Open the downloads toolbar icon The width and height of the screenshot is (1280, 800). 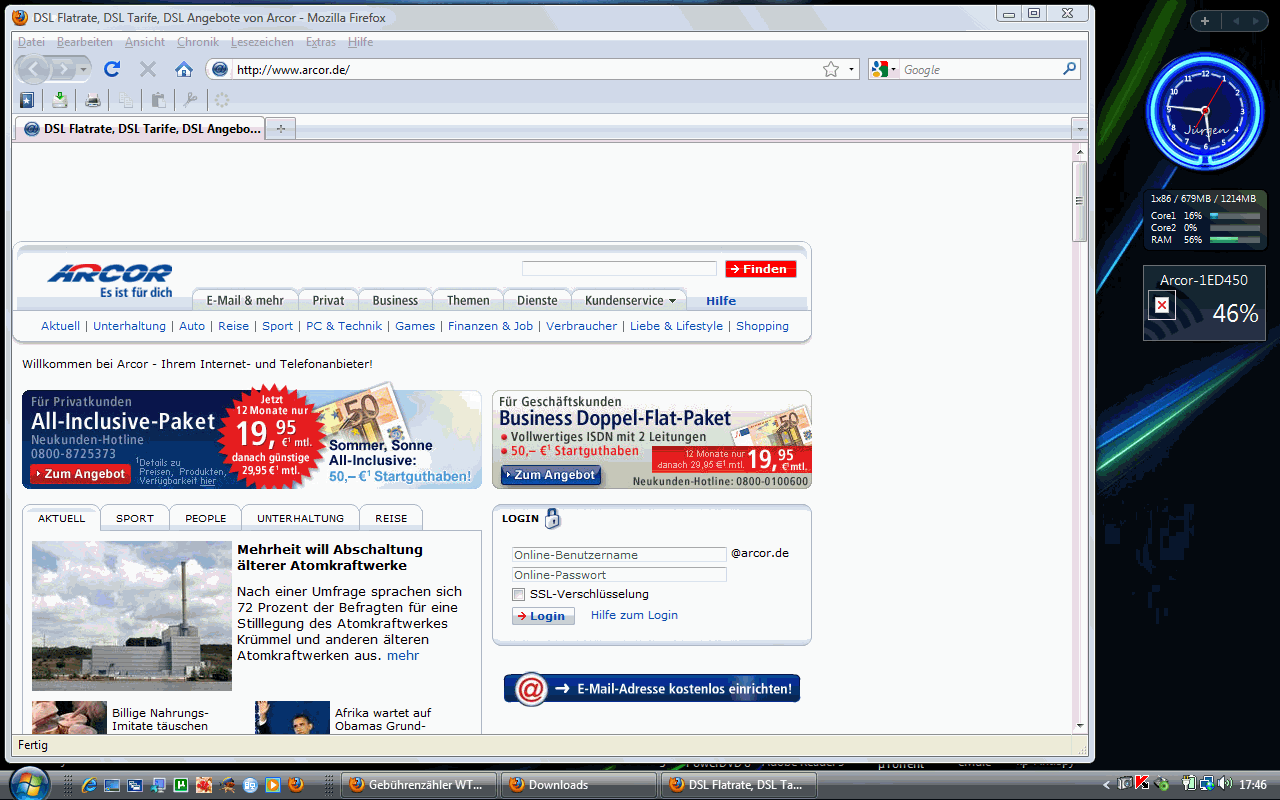point(60,99)
